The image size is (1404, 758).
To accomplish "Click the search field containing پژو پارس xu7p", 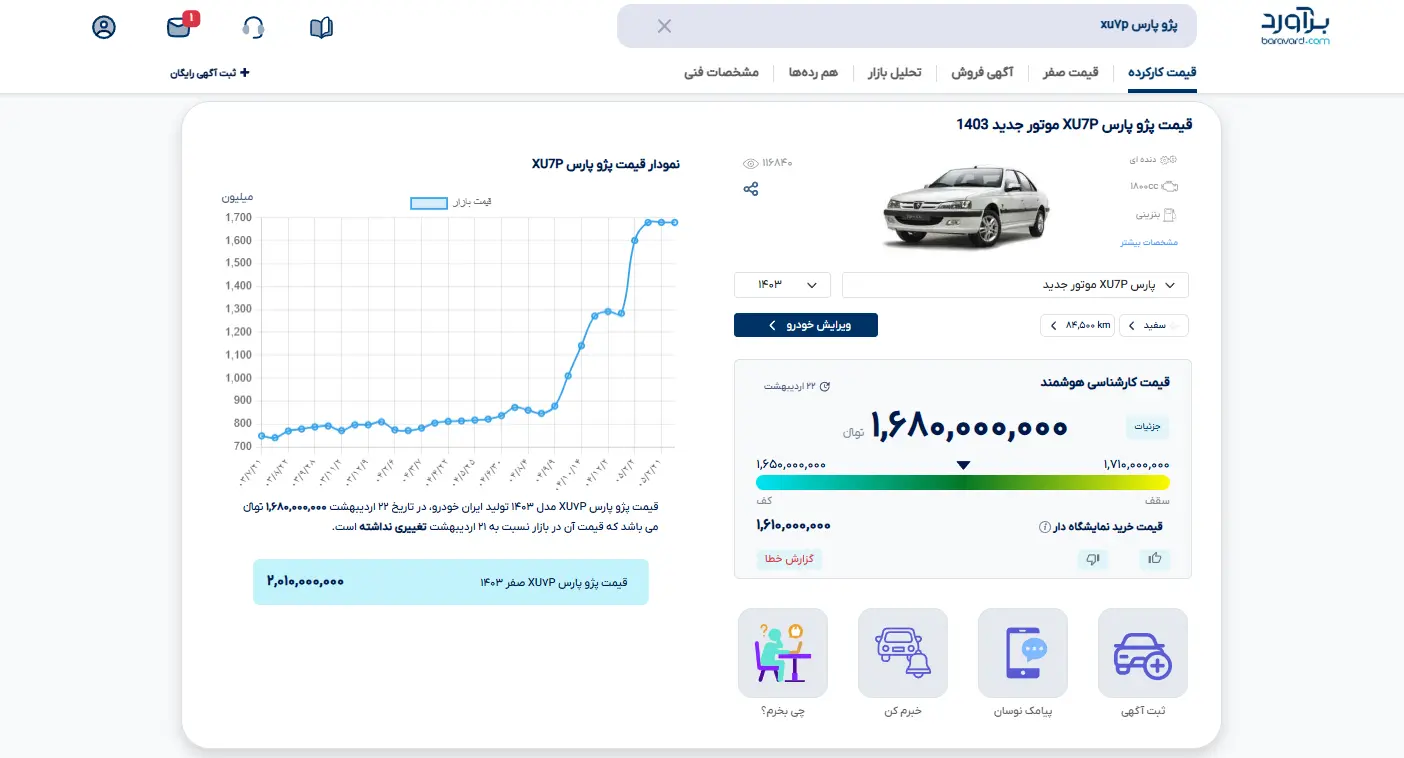I will tap(906, 26).
